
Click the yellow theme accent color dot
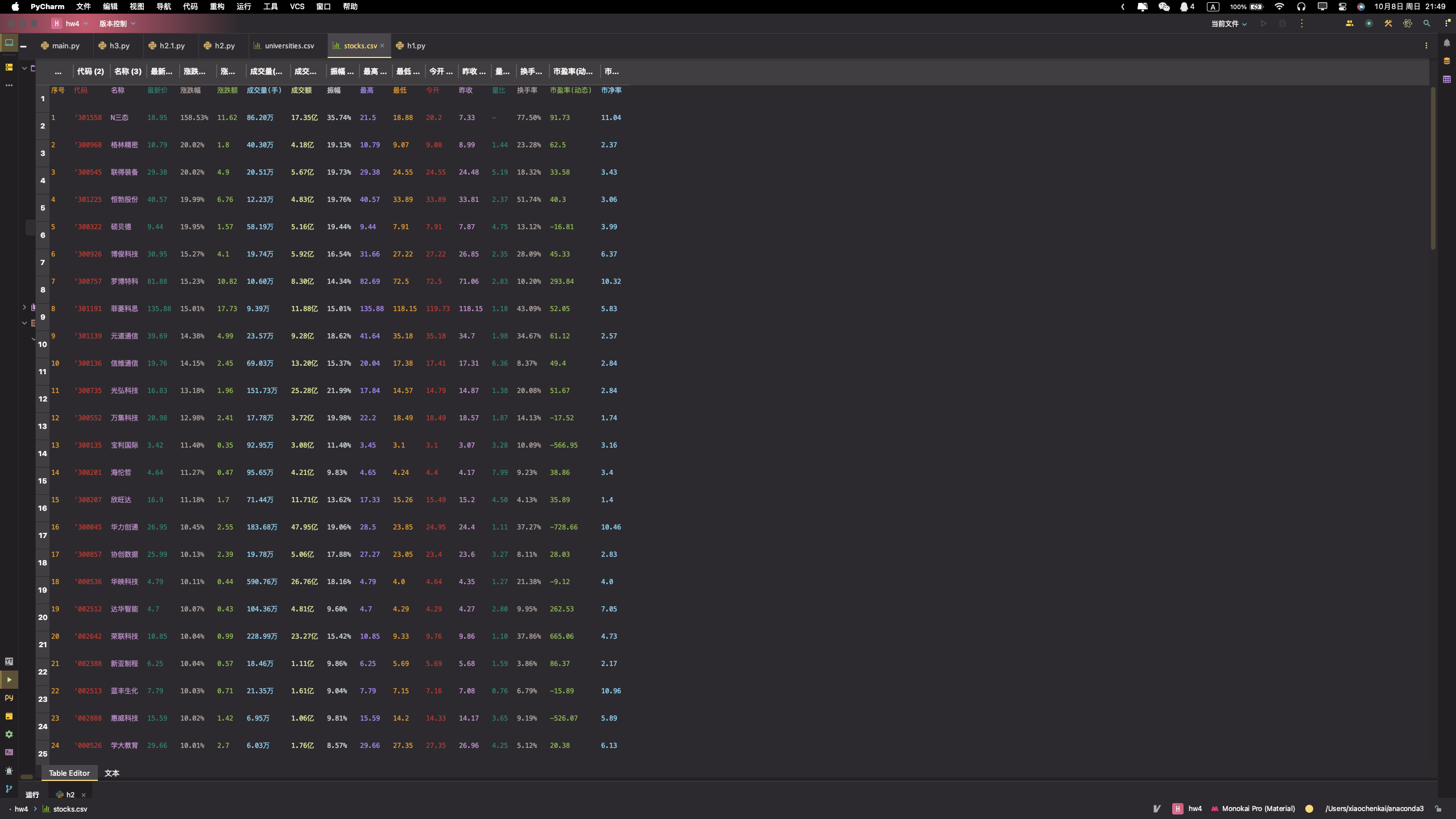pos(1309,809)
